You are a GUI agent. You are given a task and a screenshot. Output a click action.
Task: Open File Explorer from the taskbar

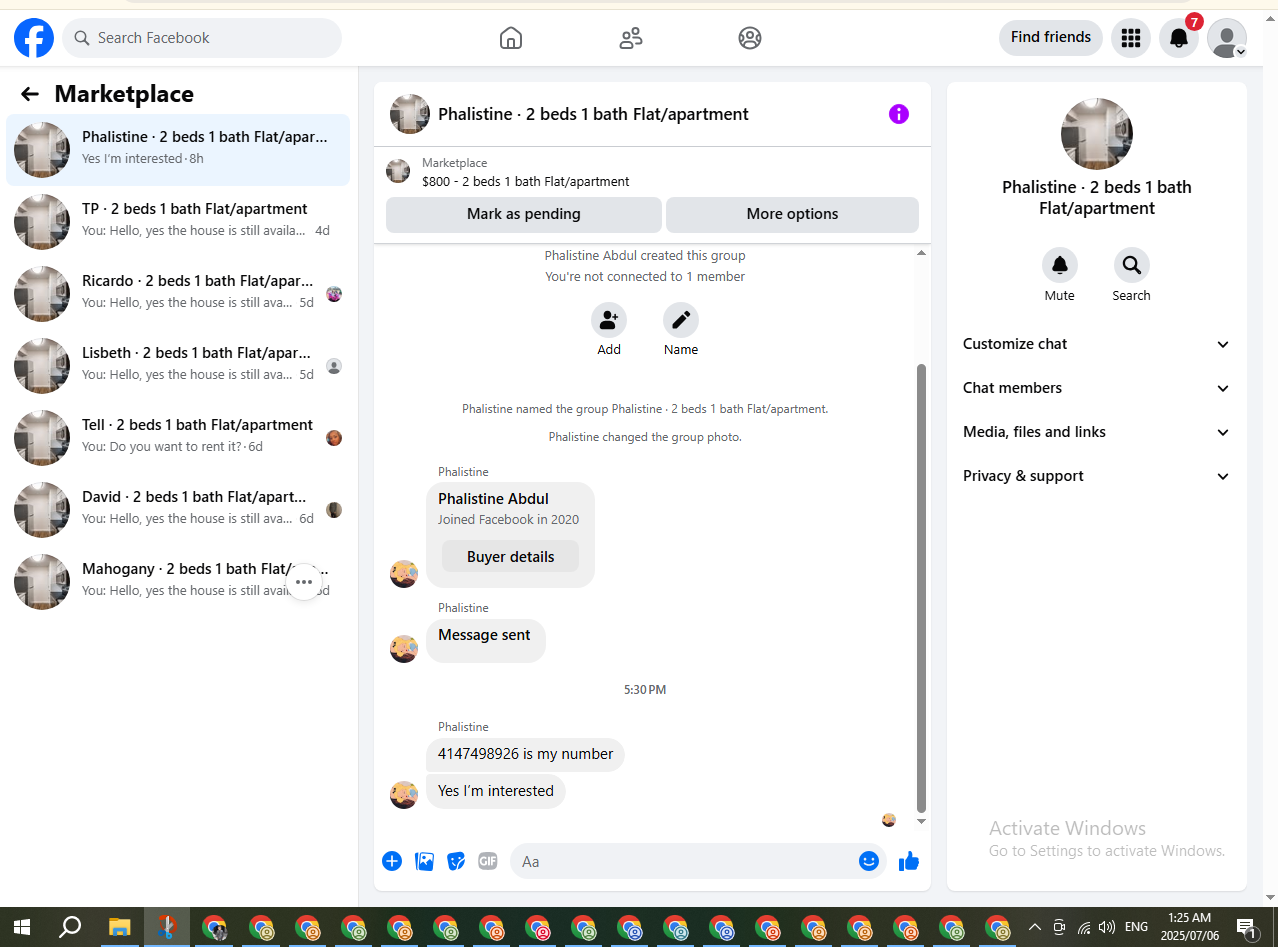120,927
